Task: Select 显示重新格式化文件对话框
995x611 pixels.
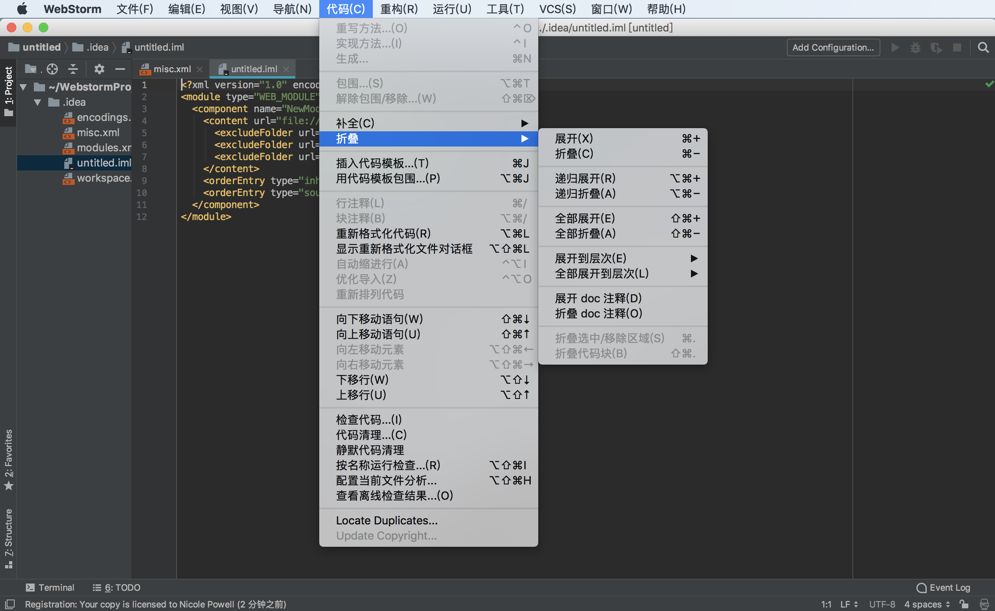Action: pos(428,249)
